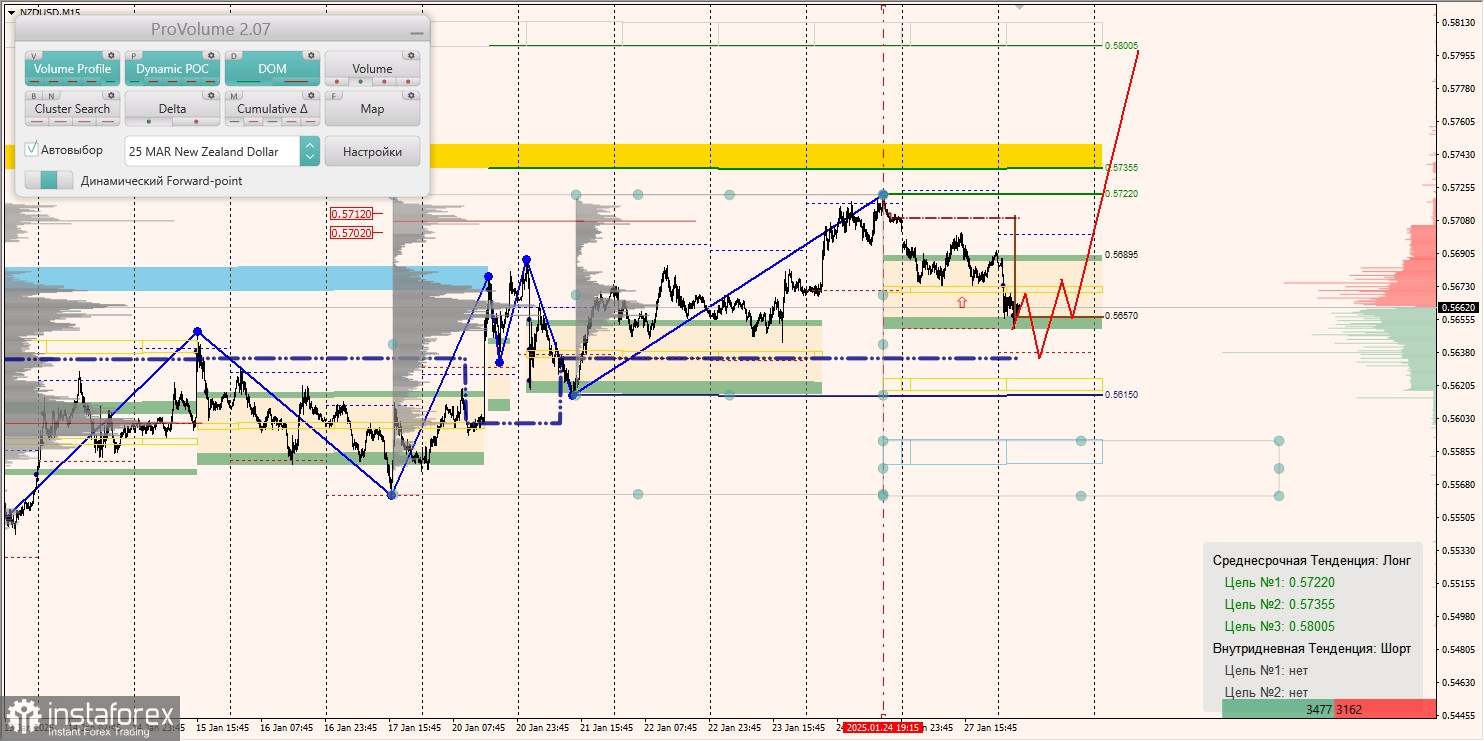
Task: Click the B hotkey tag on Cluster Search
Action: point(34,96)
